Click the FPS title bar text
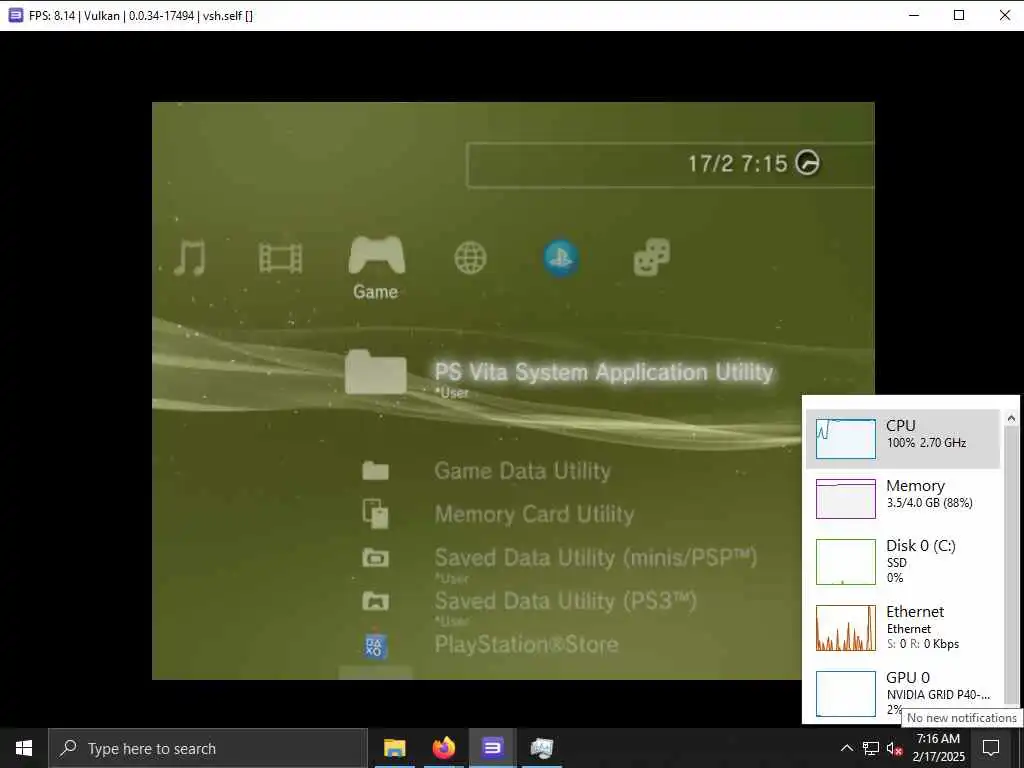1024x768 pixels. (x=141, y=16)
